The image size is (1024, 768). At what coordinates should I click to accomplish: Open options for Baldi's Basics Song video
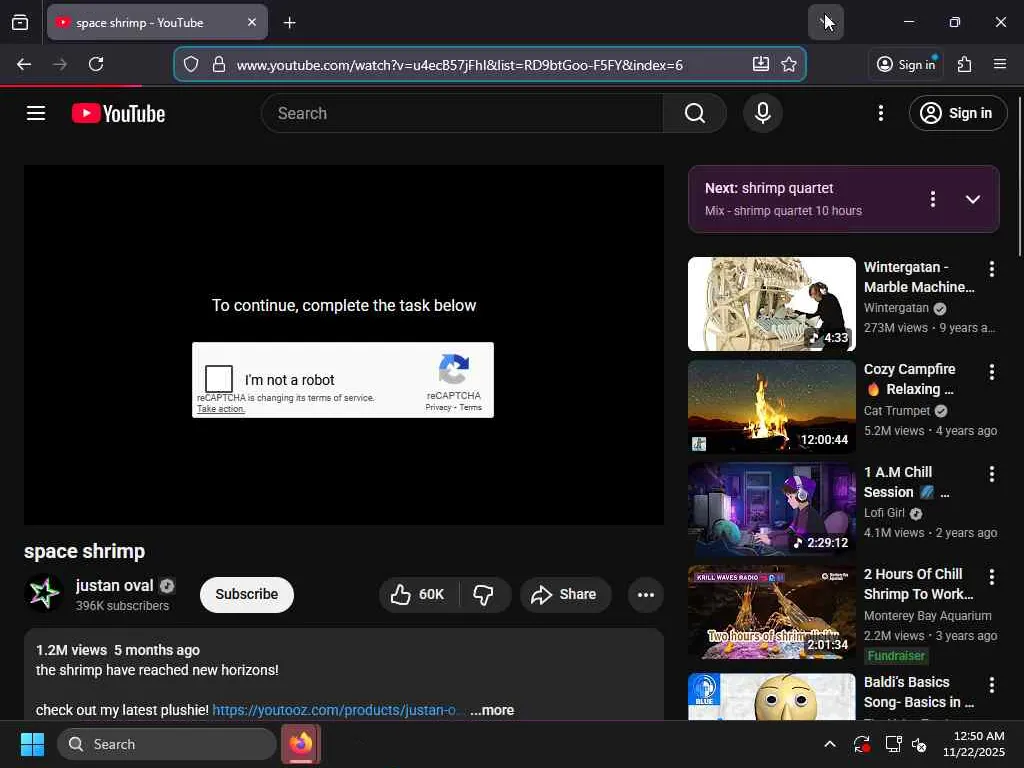(991, 684)
